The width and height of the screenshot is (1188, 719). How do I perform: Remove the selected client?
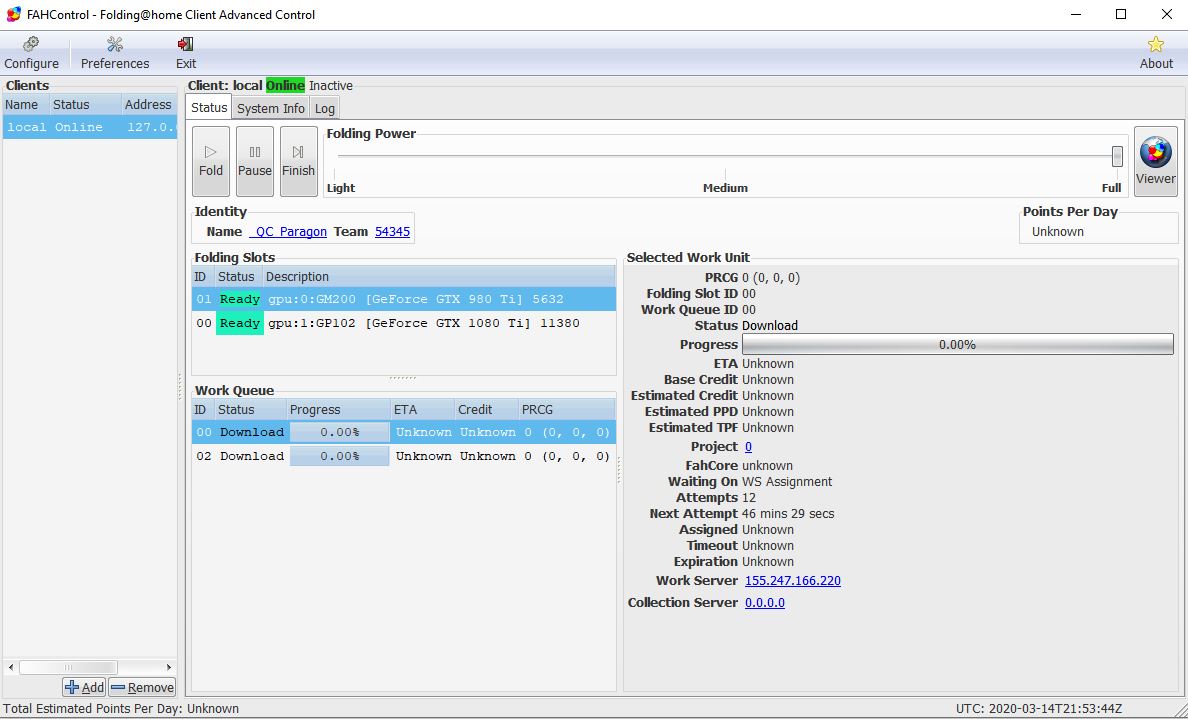point(142,687)
